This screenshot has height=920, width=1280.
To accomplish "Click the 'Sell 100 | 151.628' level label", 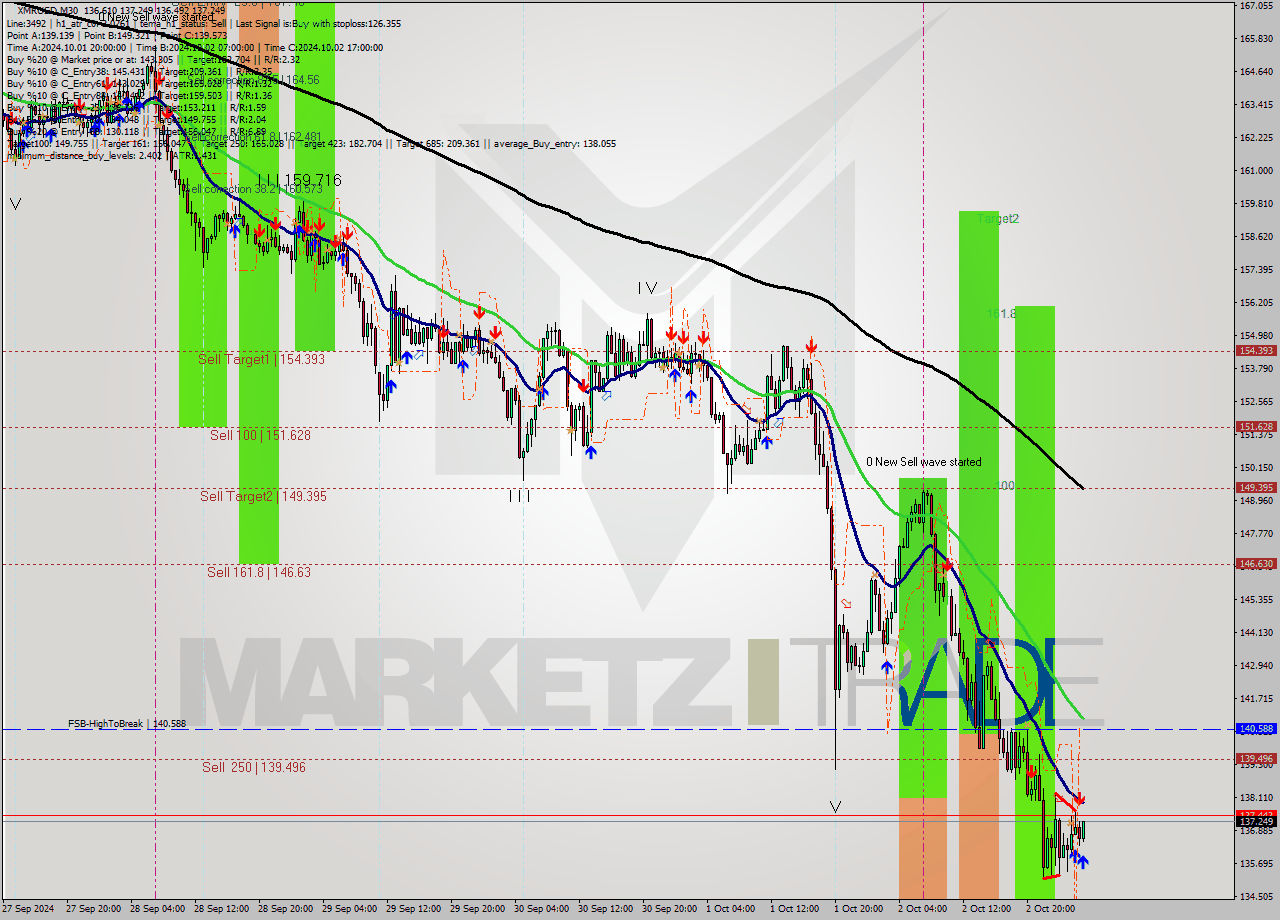I will 260,435.
